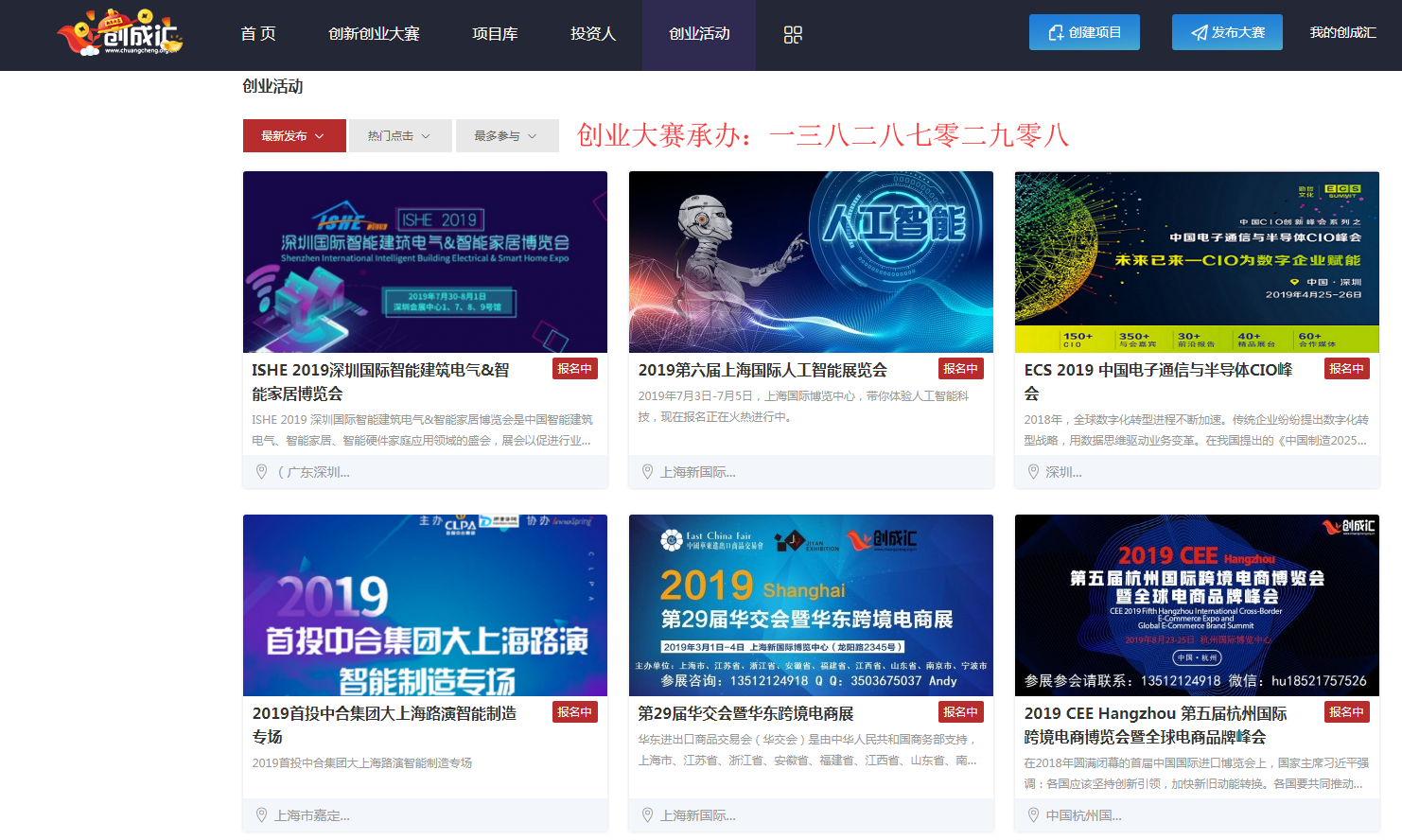This screenshot has width=1402, height=840.
Task: Open 2019第六届上海国际人工智能展览会 title link
Action: (x=762, y=370)
